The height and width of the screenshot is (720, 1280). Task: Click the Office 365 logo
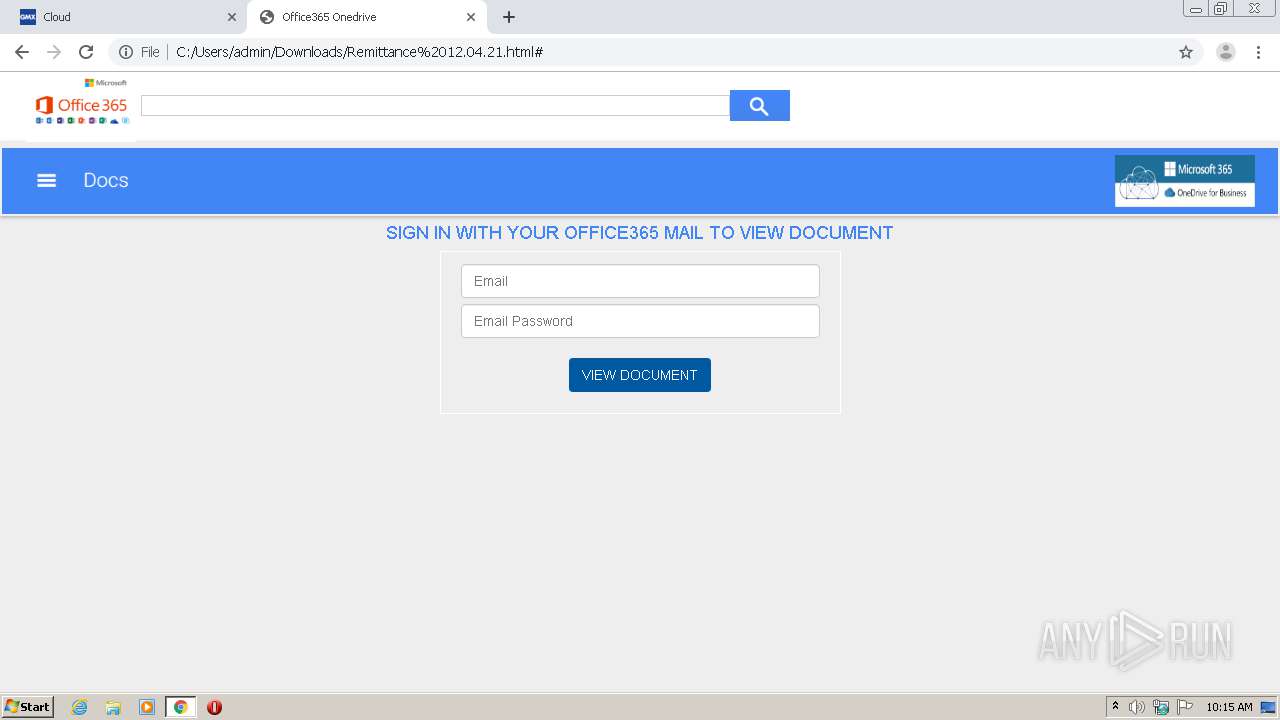[x=82, y=102]
